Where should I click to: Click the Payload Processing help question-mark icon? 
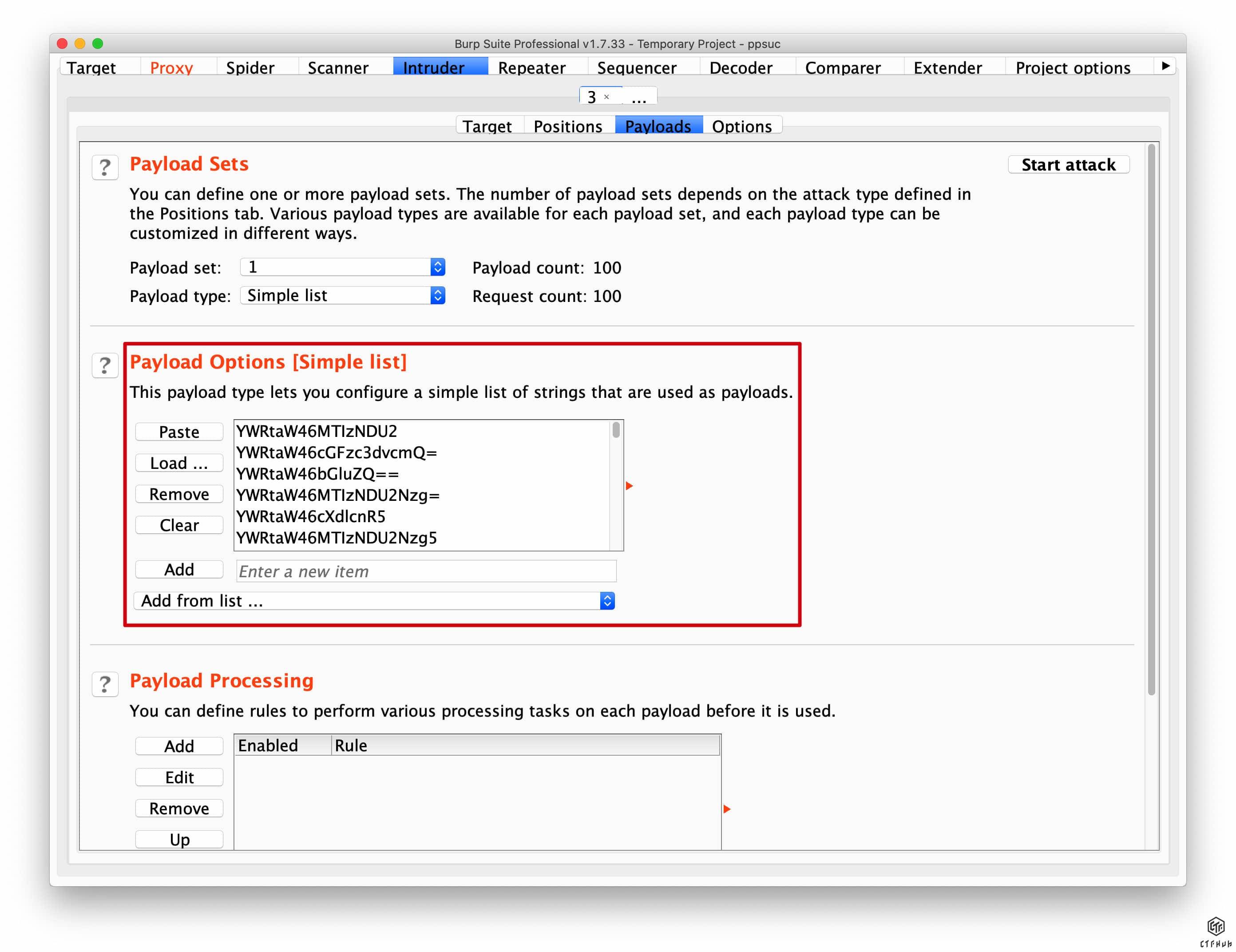click(x=105, y=684)
